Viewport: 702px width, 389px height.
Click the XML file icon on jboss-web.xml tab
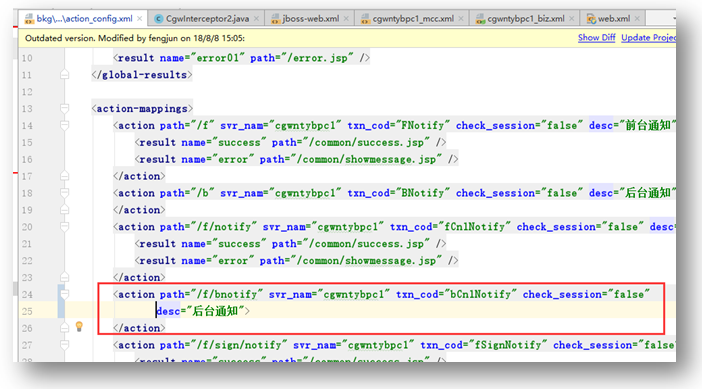point(275,18)
